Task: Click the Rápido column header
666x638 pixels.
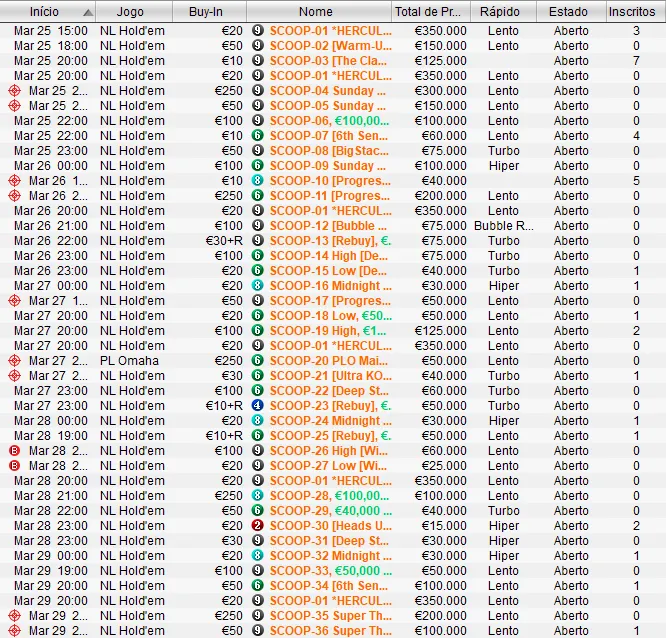Action: coord(500,12)
